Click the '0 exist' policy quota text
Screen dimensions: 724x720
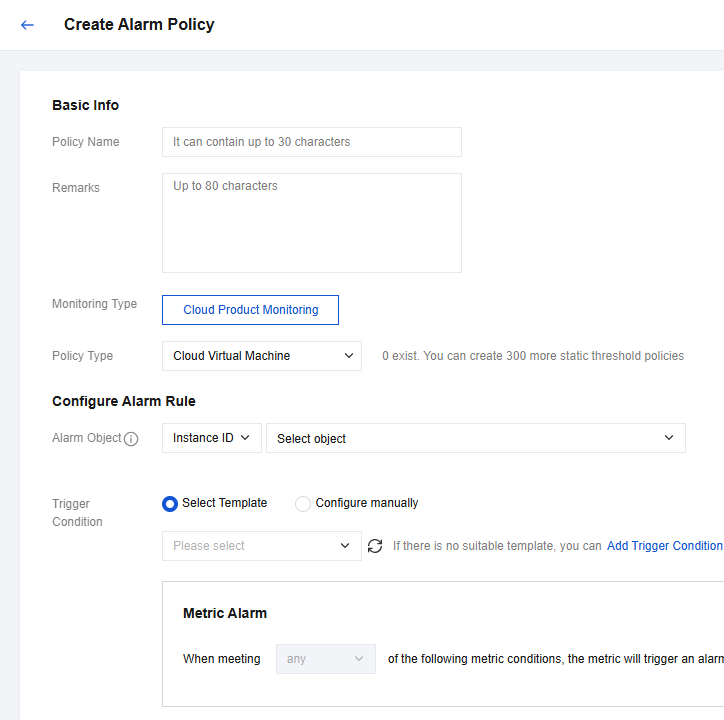point(533,356)
